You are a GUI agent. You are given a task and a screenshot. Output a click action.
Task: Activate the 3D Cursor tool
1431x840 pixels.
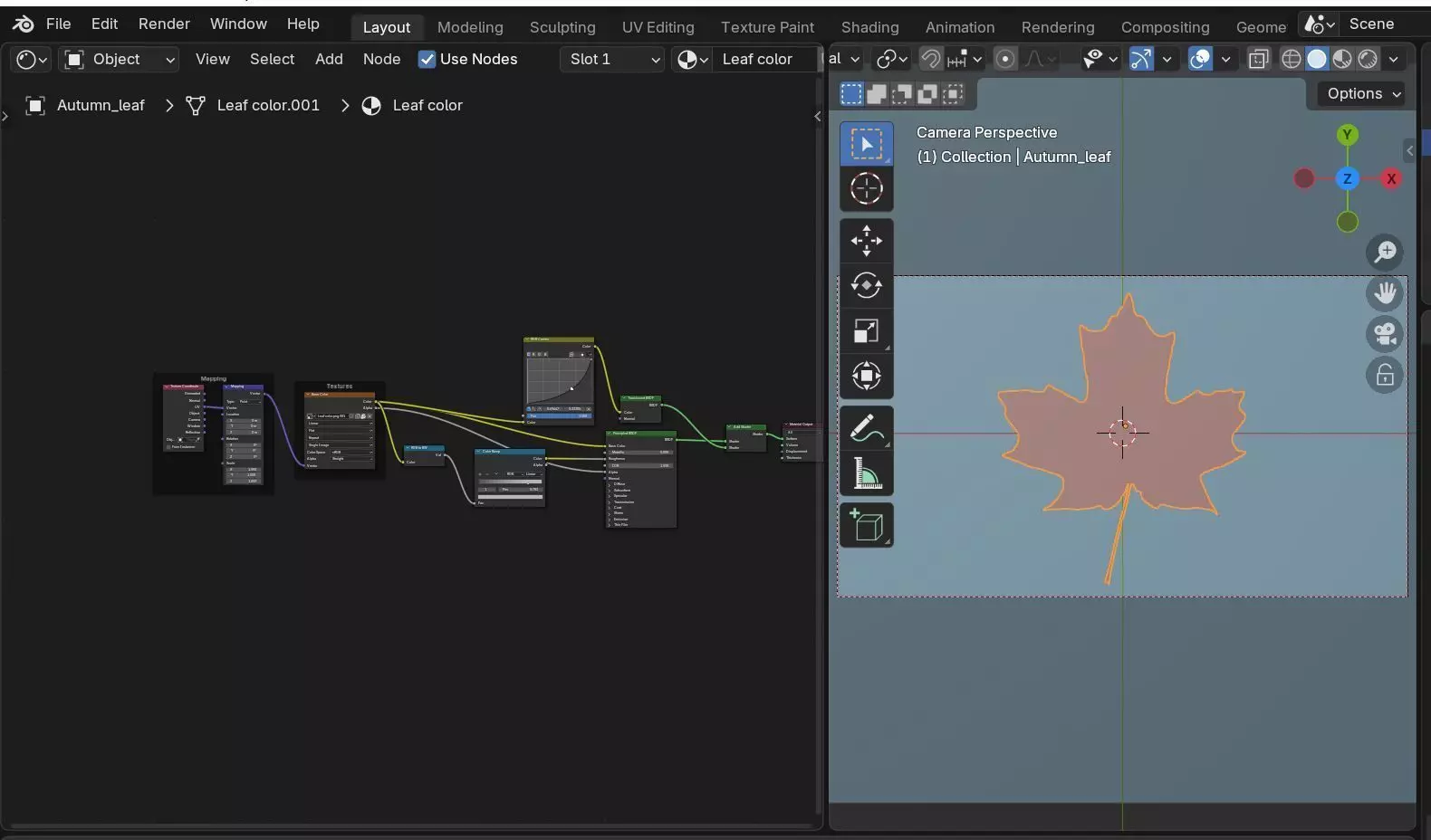pyautogui.click(x=867, y=189)
